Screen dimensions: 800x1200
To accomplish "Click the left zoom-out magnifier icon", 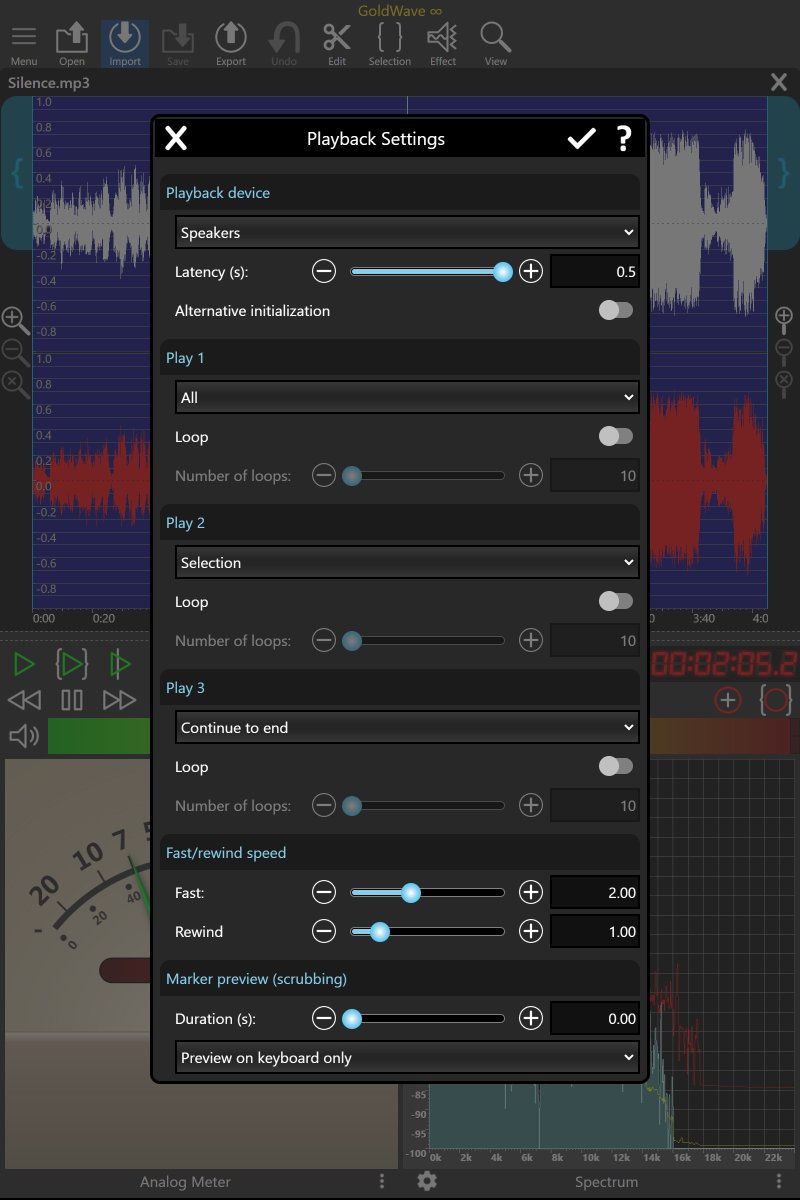I will pos(15,352).
